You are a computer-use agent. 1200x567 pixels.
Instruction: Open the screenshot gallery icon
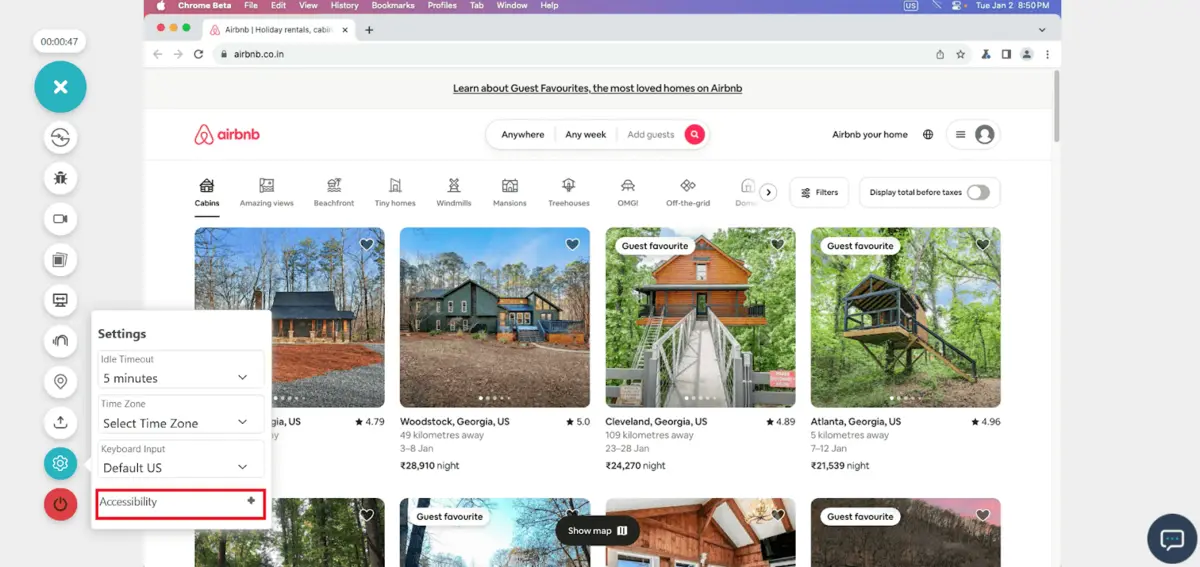tap(60, 260)
